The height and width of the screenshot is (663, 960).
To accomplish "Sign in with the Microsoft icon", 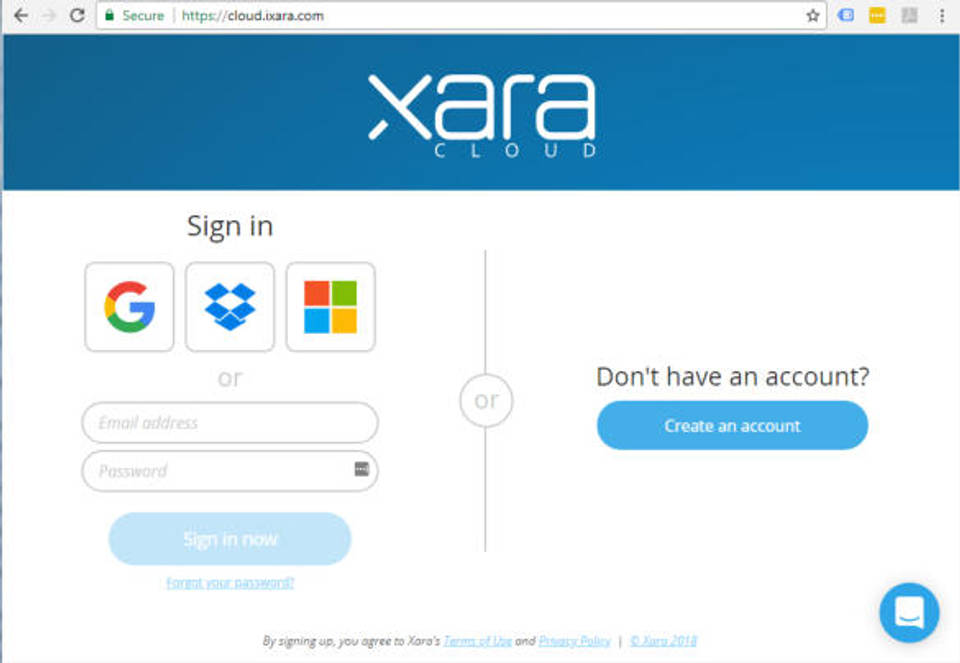I will coord(331,307).
